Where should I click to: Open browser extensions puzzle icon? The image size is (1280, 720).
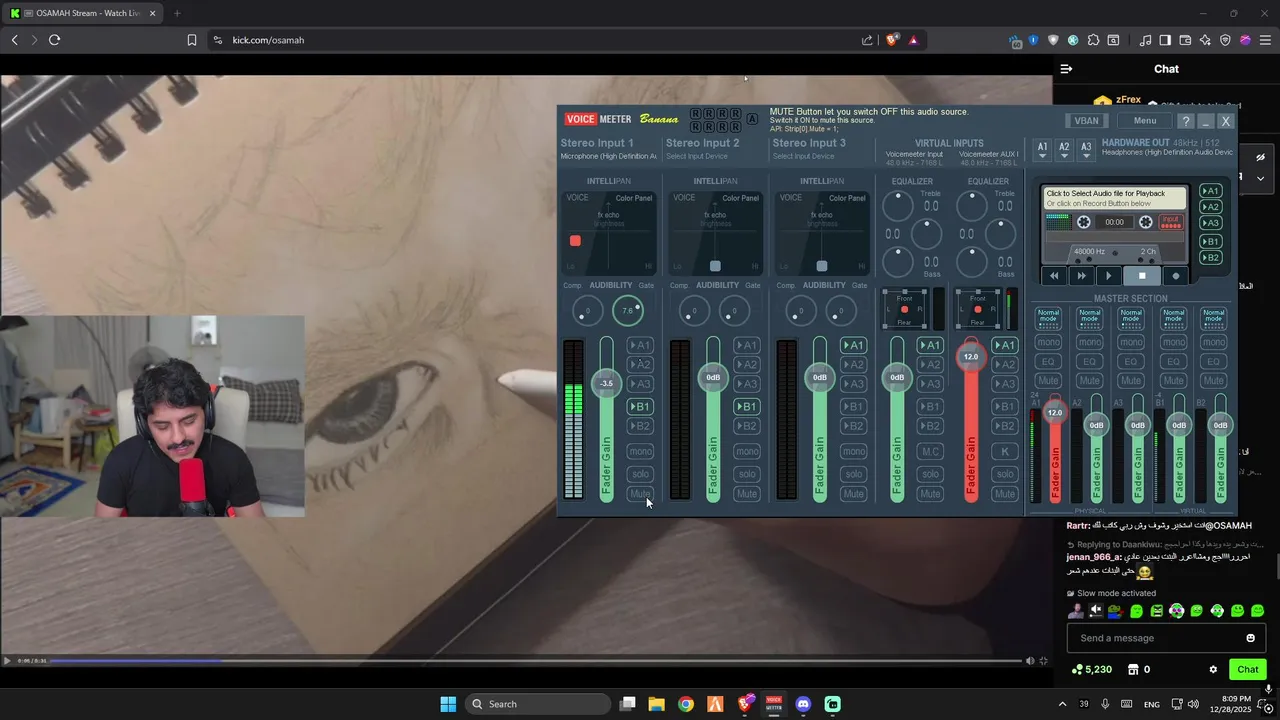point(1093,40)
